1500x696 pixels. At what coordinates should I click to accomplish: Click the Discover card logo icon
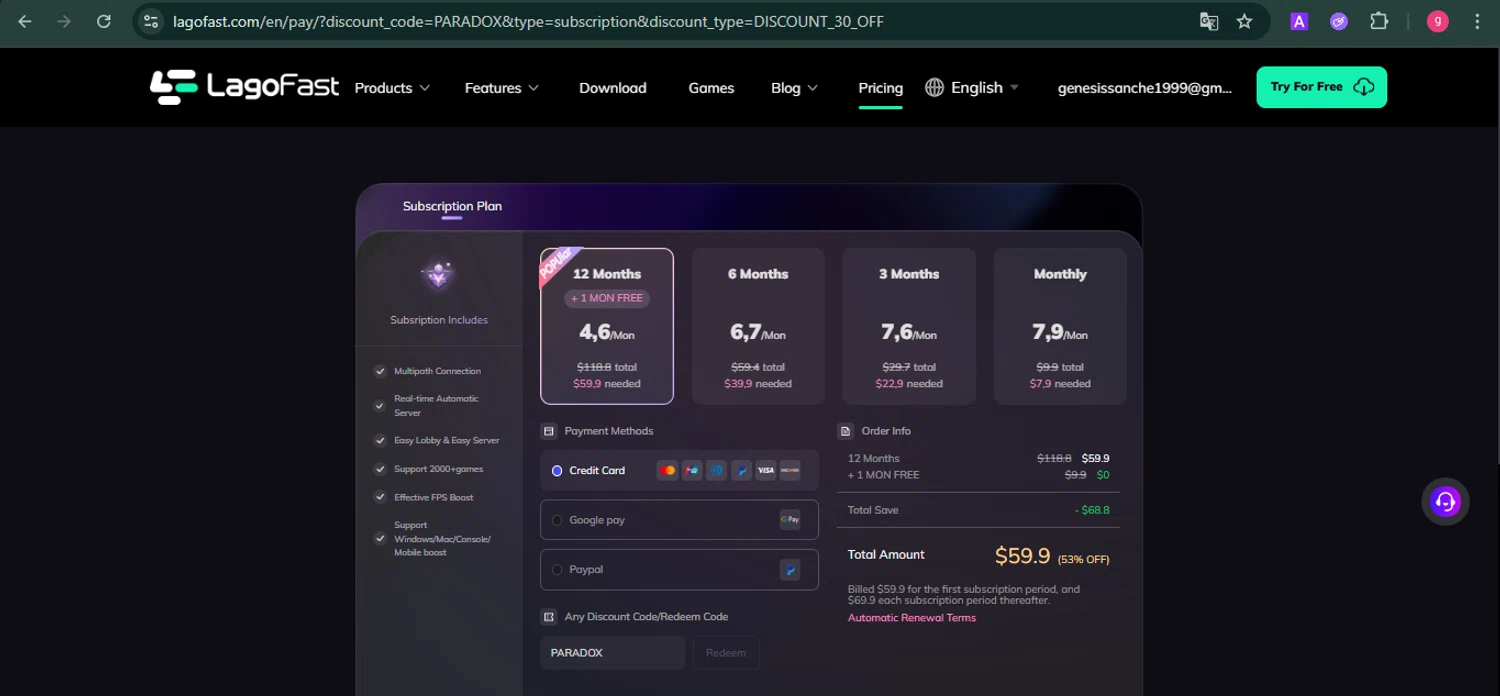(x=790, y=470)
